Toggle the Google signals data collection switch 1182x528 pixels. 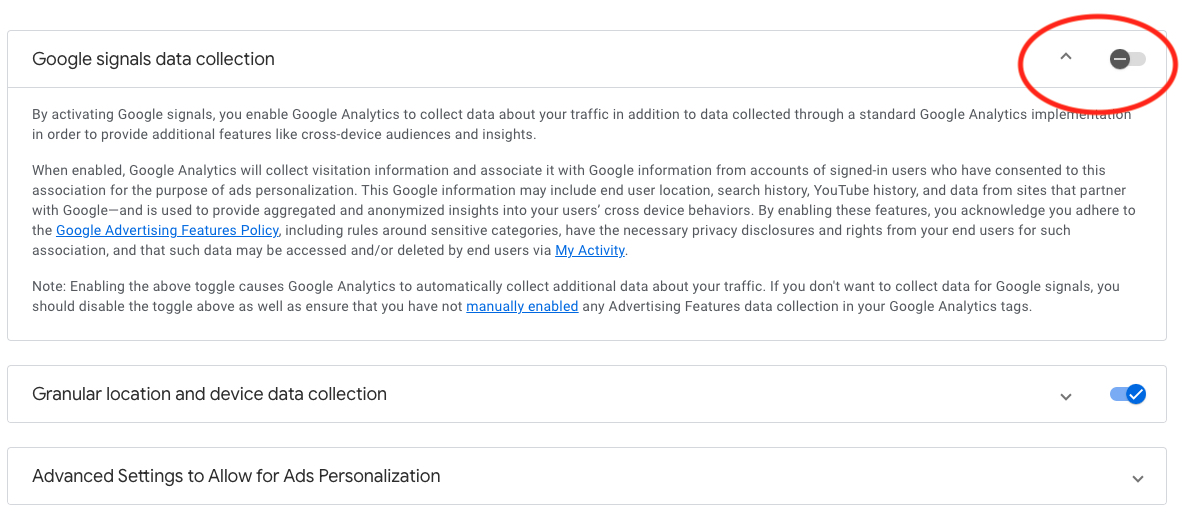[1127, 59]
